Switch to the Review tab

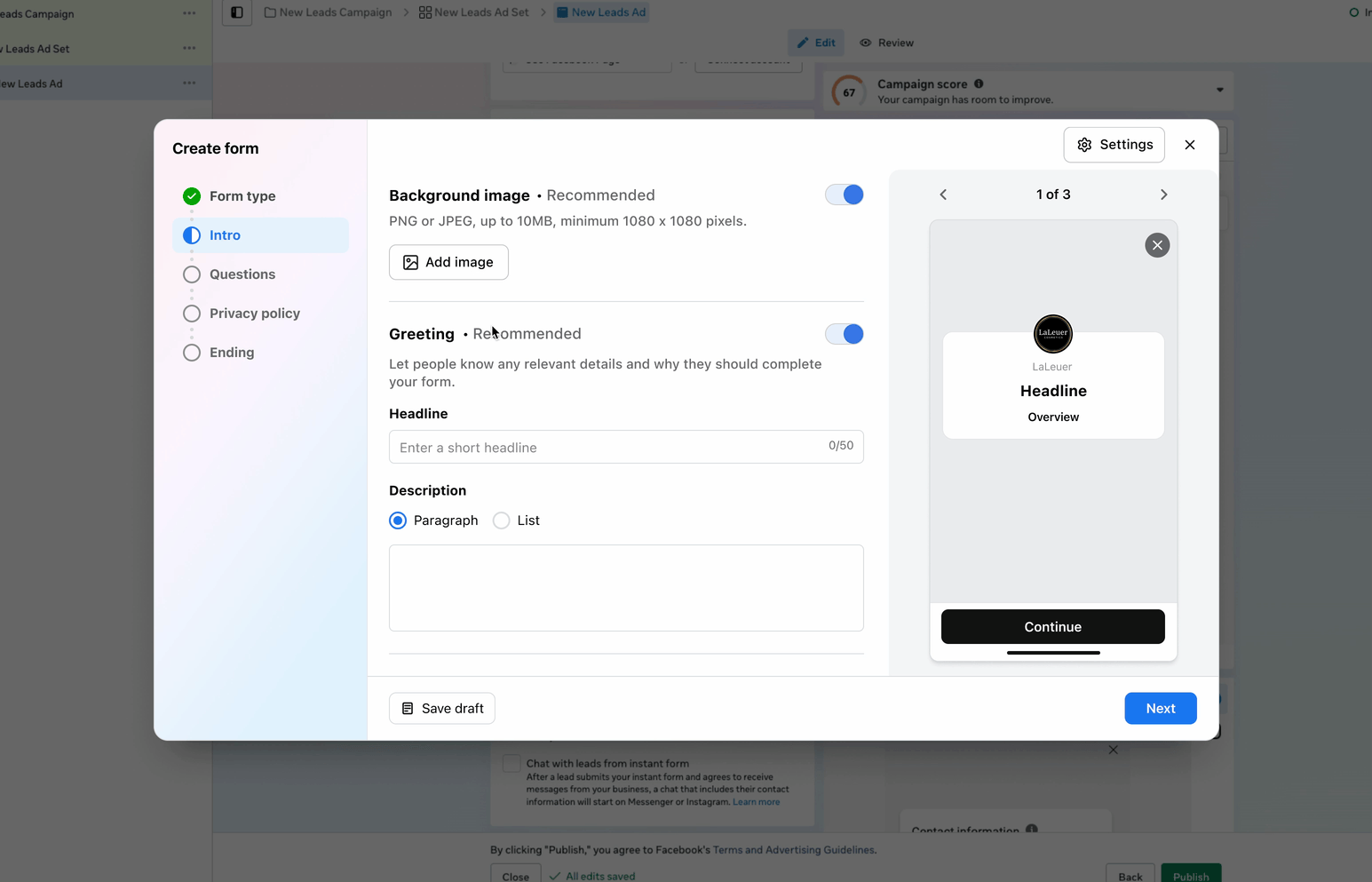pos(887,43)
